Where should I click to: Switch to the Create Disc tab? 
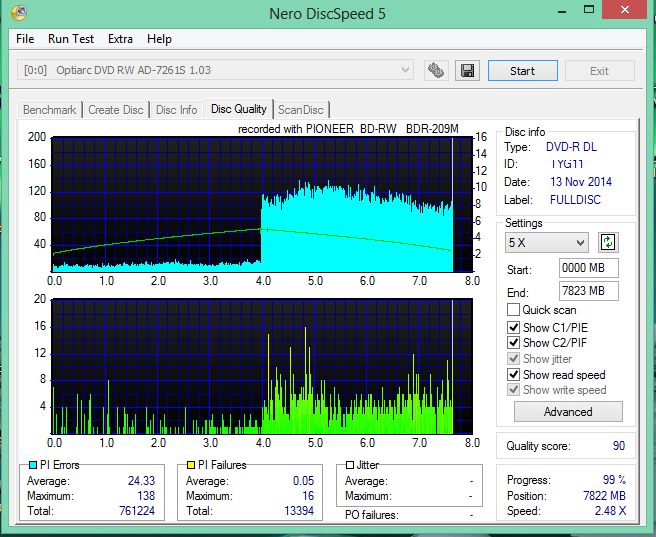[x=116, y=110]
